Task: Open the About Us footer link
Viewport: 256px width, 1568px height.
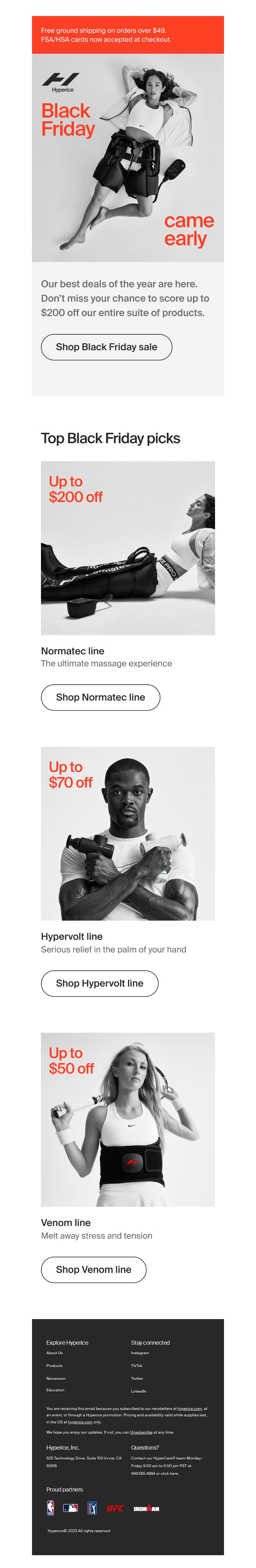Action: [x=55, y=1352]
